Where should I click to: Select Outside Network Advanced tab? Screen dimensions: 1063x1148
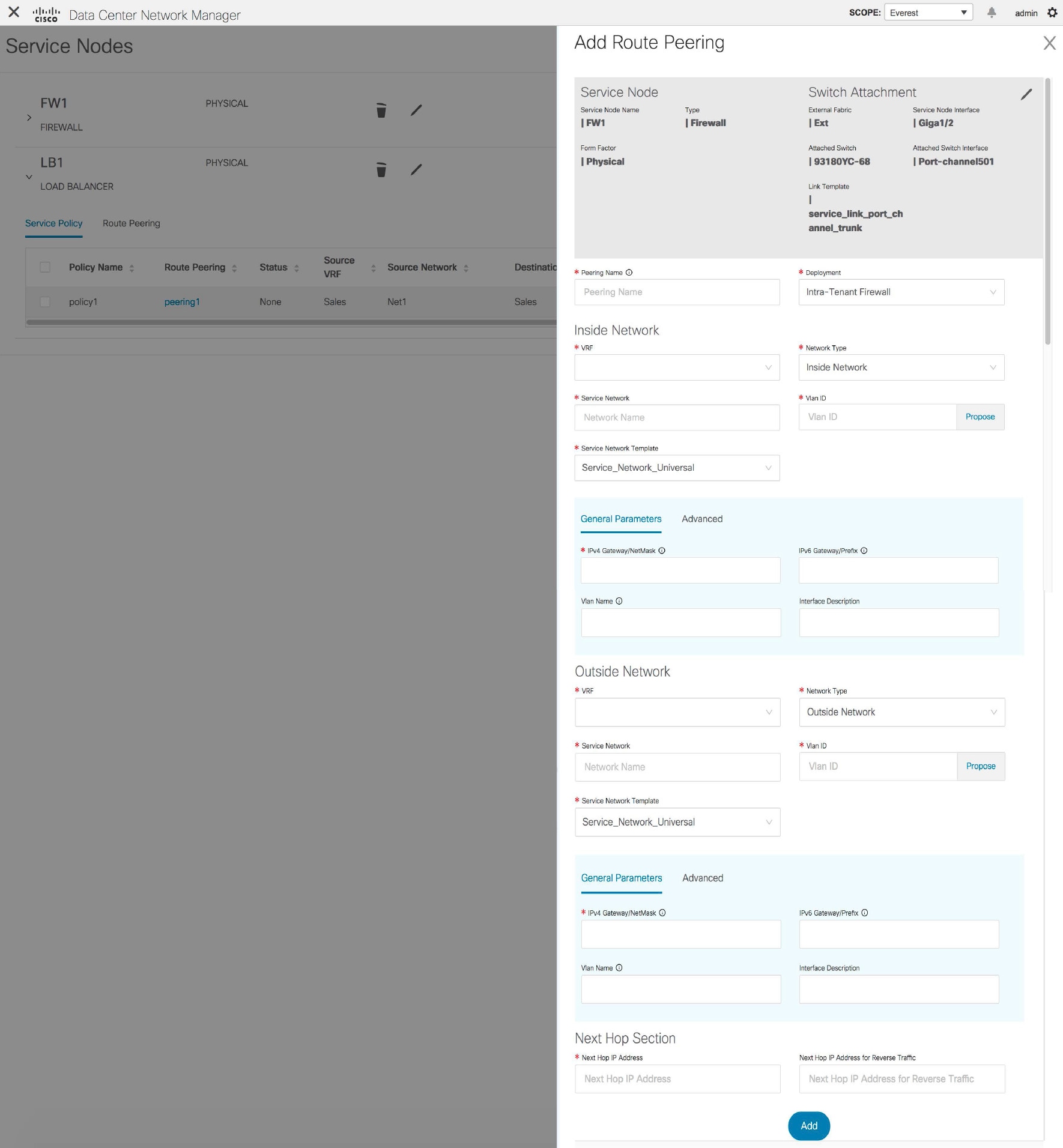coord(703,878)
